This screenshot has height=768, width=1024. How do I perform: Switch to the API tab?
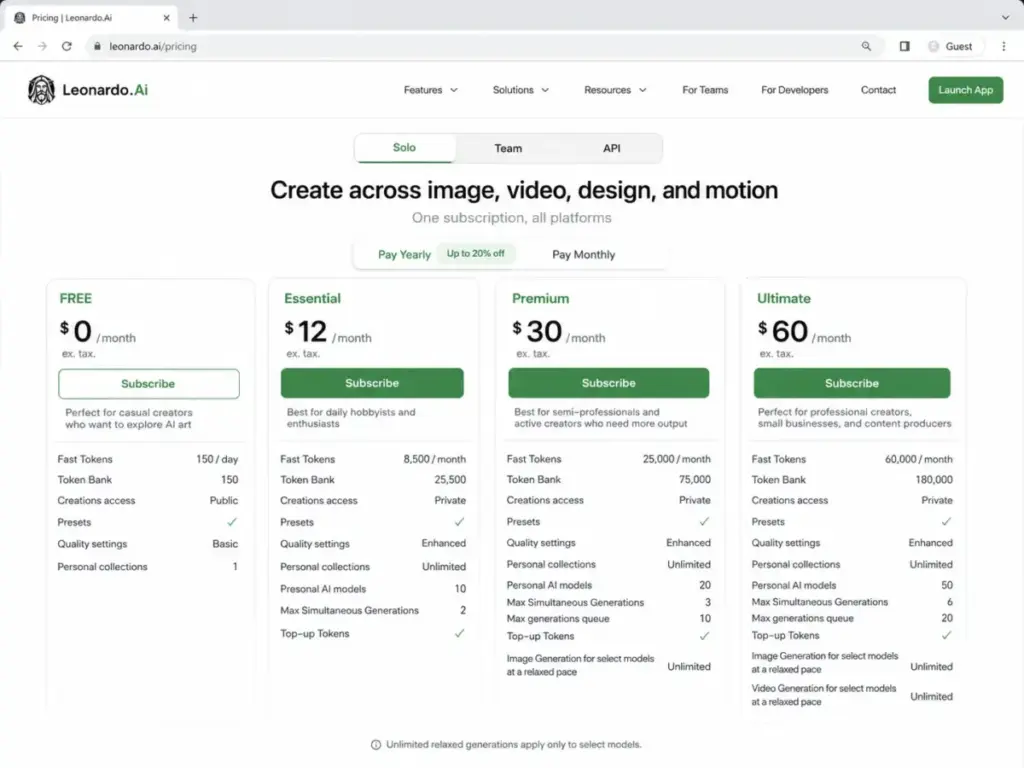611,148
